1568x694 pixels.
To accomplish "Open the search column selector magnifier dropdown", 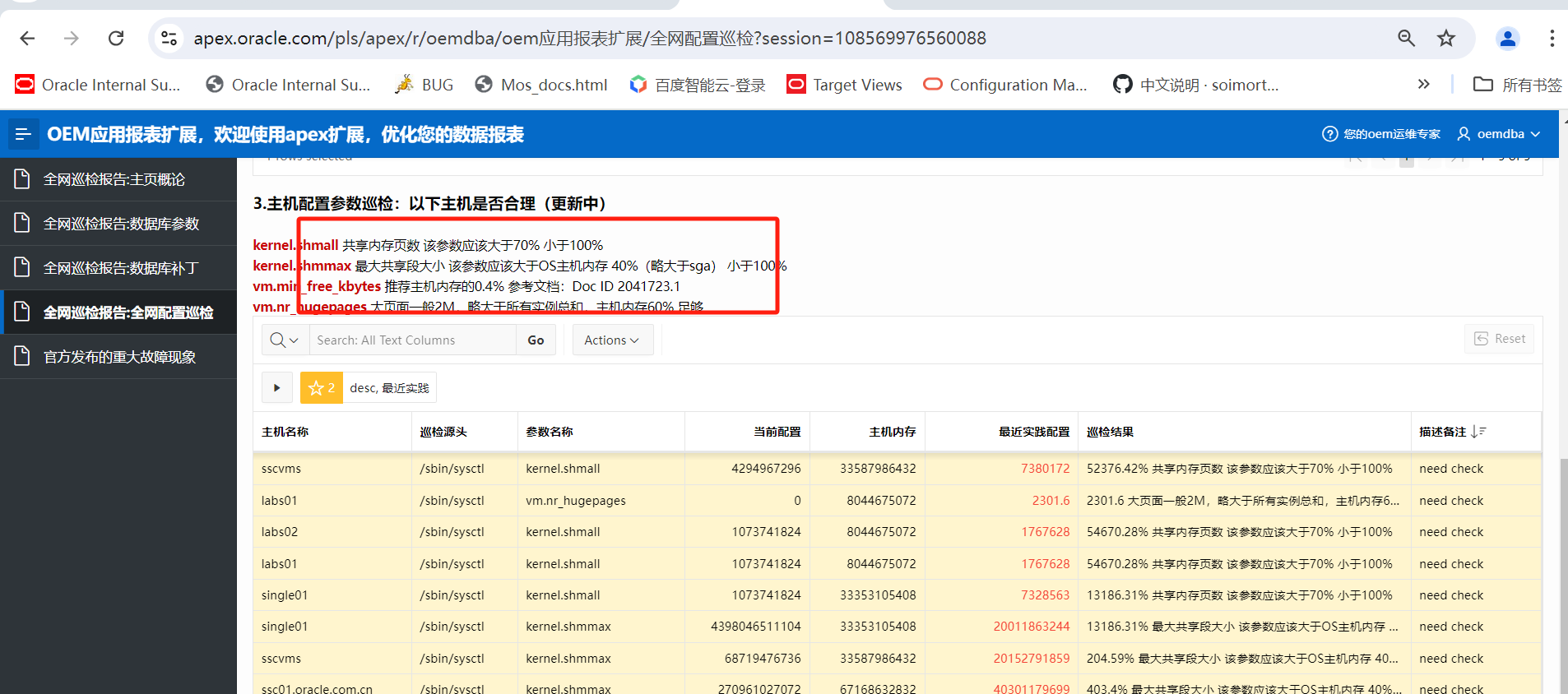I will 285,340.
